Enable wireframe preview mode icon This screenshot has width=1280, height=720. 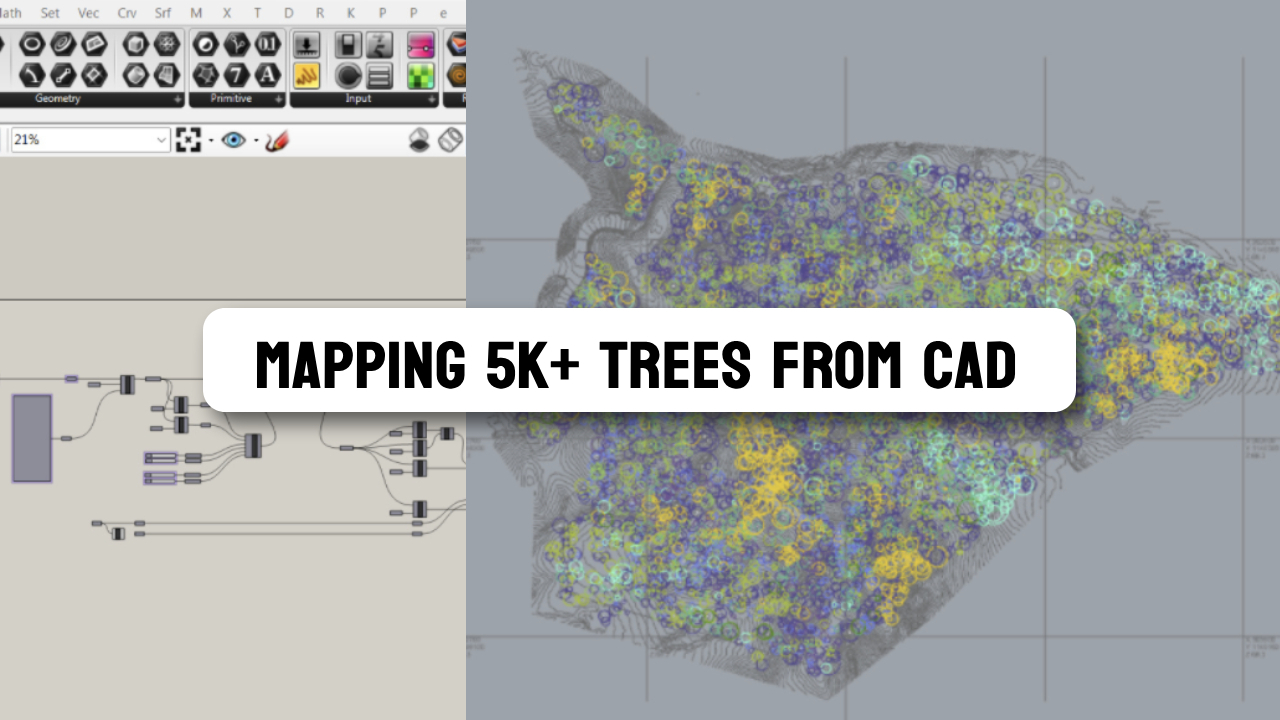tap(449, 140)
